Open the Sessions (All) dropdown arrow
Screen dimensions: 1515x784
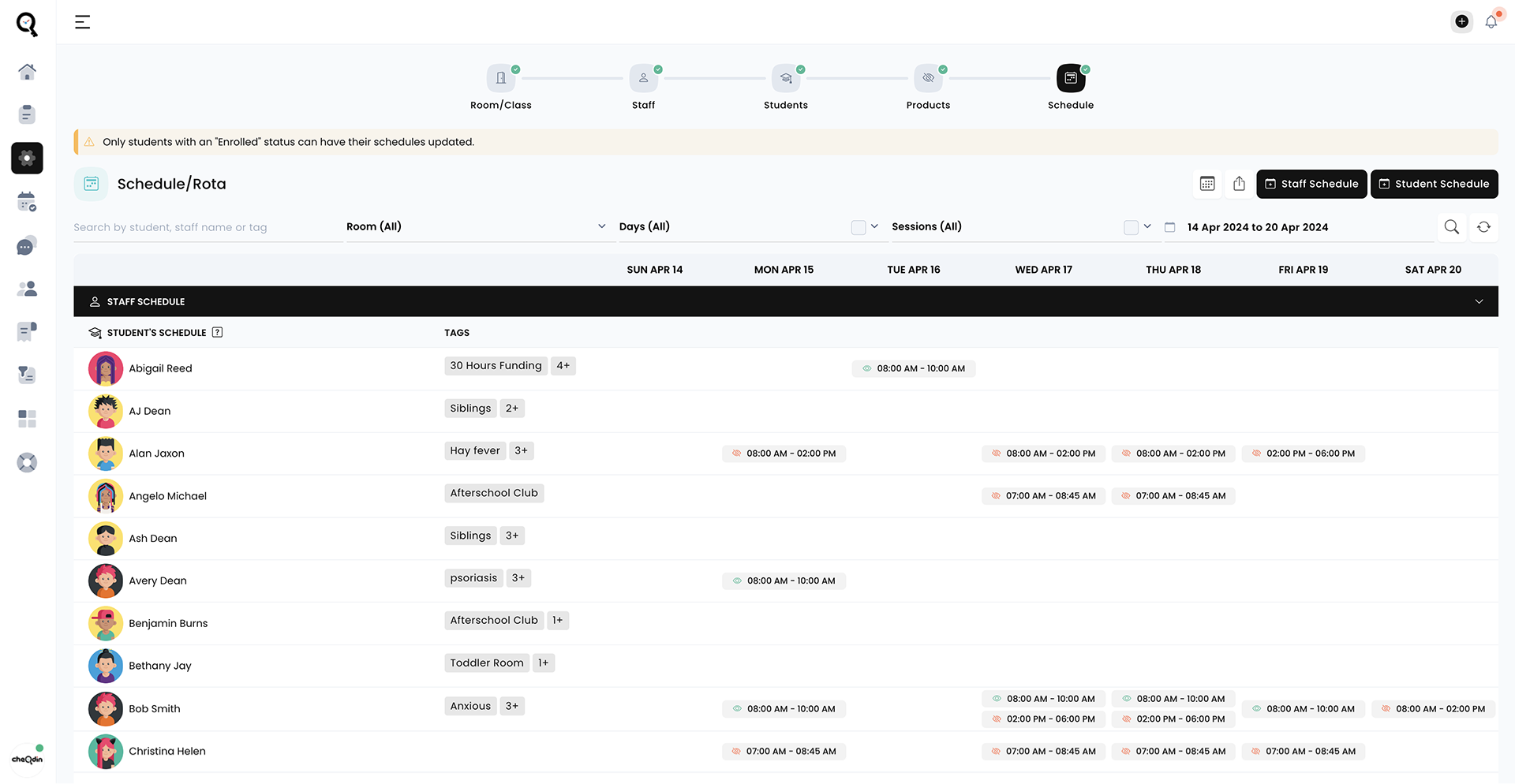(x=1147, y=226)
